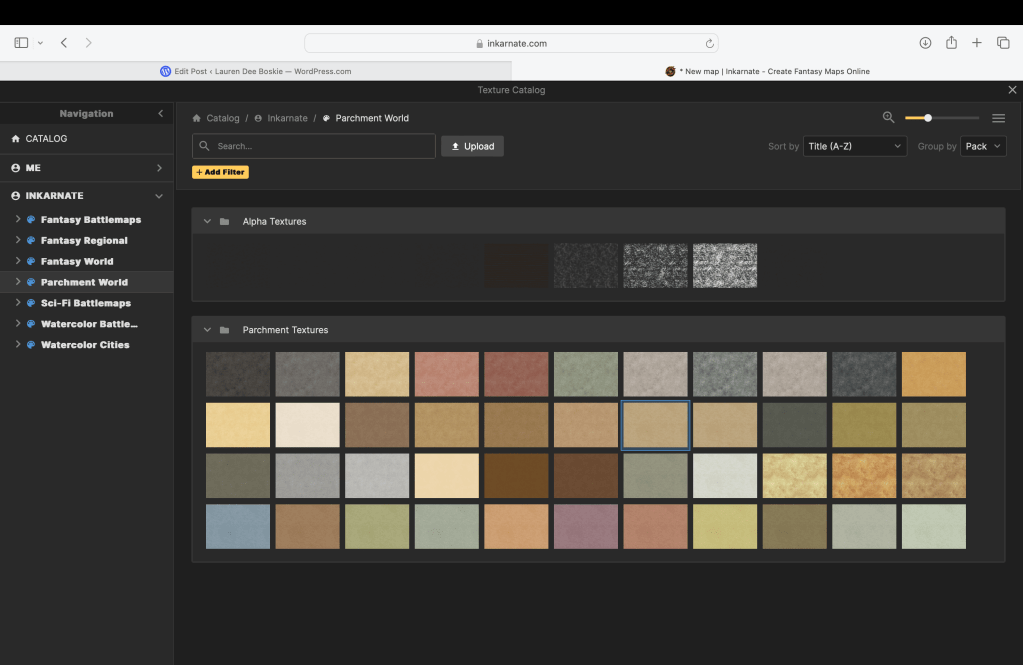Click the zoom magnifier icon beside the slider

[888, 118]
